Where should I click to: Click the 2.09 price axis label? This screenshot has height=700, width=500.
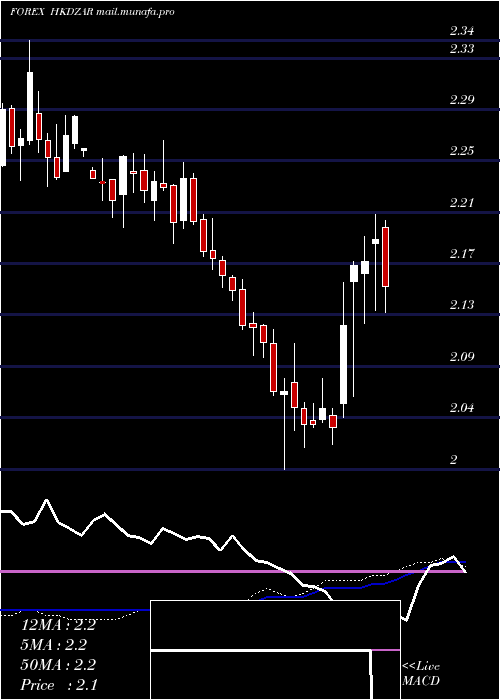[462, 357]
